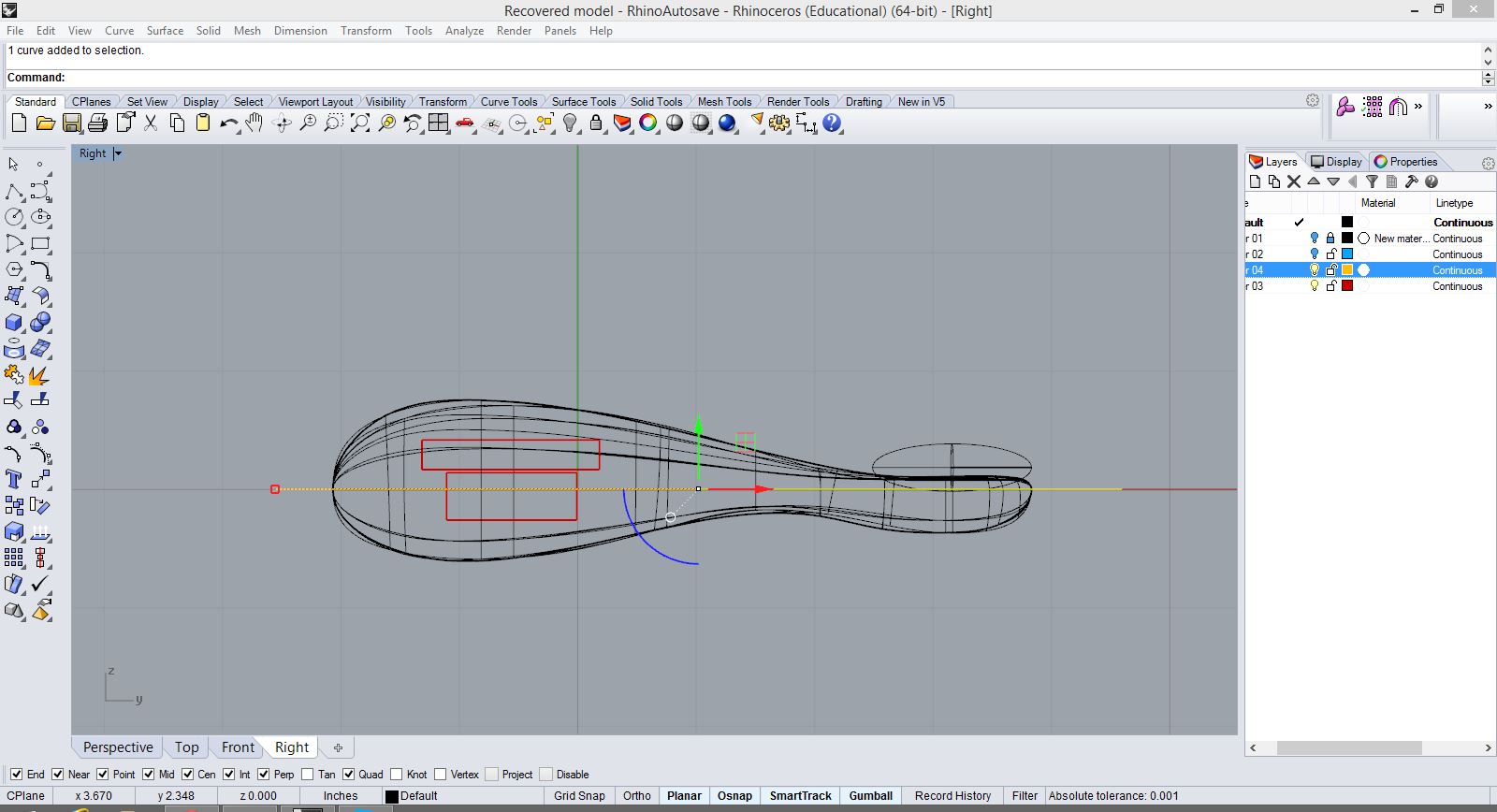Select the Polyline tool in sidebar
Image resolution: width=1497 pixels, height=812 pixels.
click(14, 192)
